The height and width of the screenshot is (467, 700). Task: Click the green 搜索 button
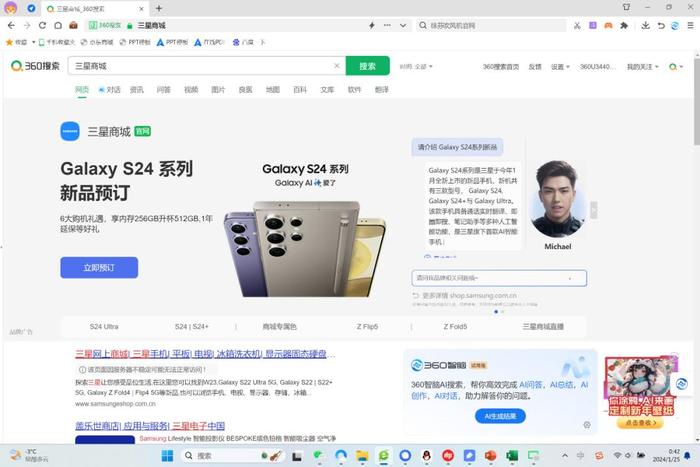(367, 66)
